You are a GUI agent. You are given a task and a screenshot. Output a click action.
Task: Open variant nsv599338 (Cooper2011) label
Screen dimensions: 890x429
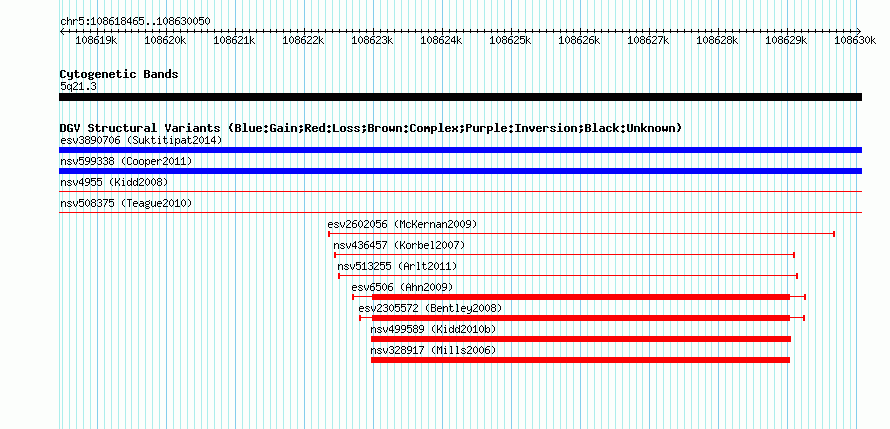126,161
